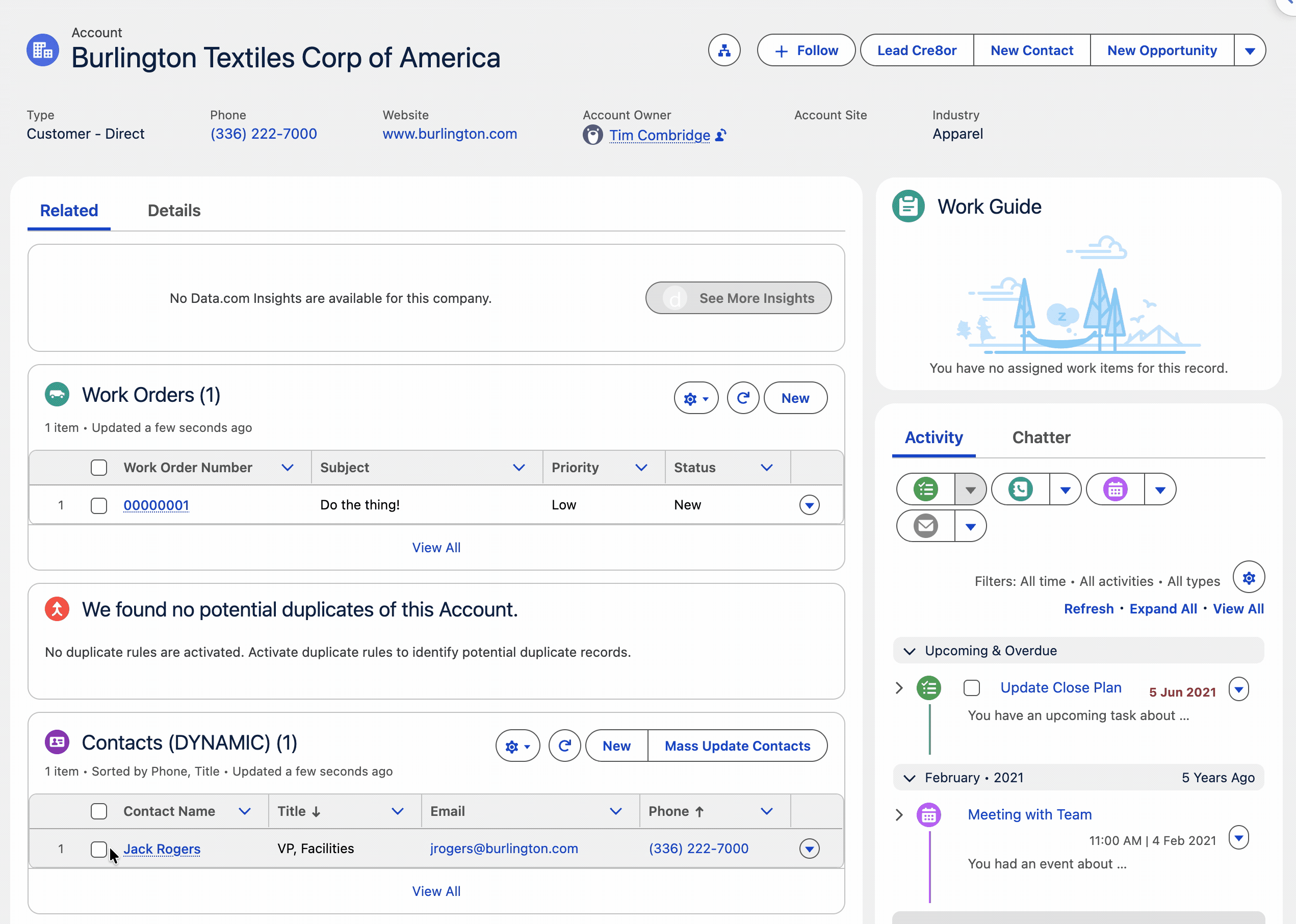Select all work orders header checkbox
Image resolution: width=1296 pixels, height=924 pixels.
point(99,468)
